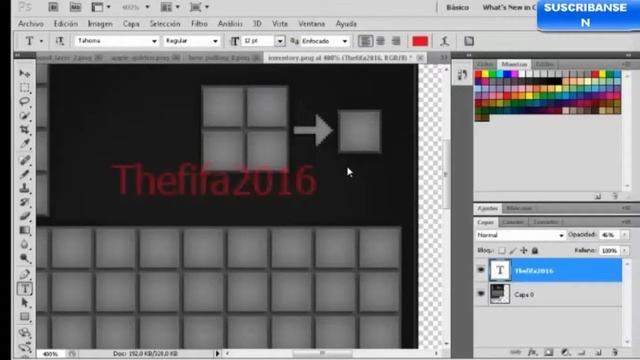Toggle lock transparent pixels
640x360 pixels.
point(502,251)
